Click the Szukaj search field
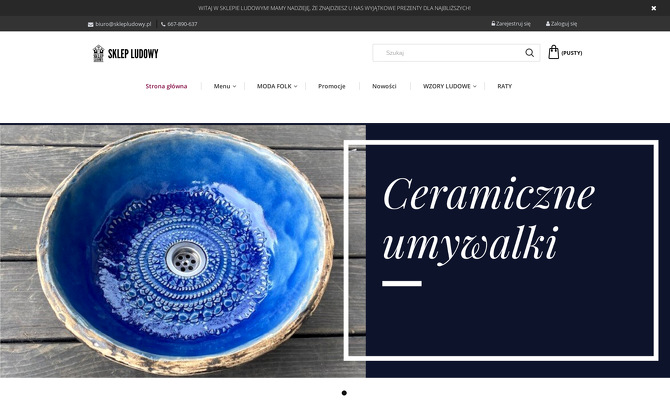670x400 pixels. (x=449, y=53)
